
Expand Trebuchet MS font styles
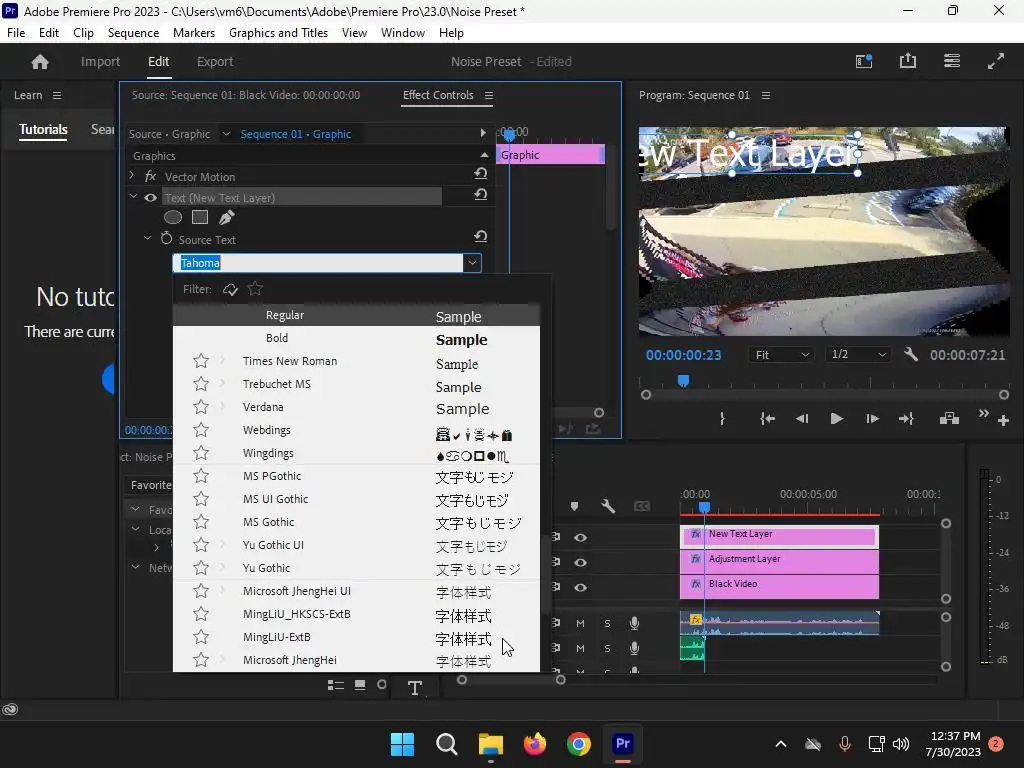tap(223, 383)
